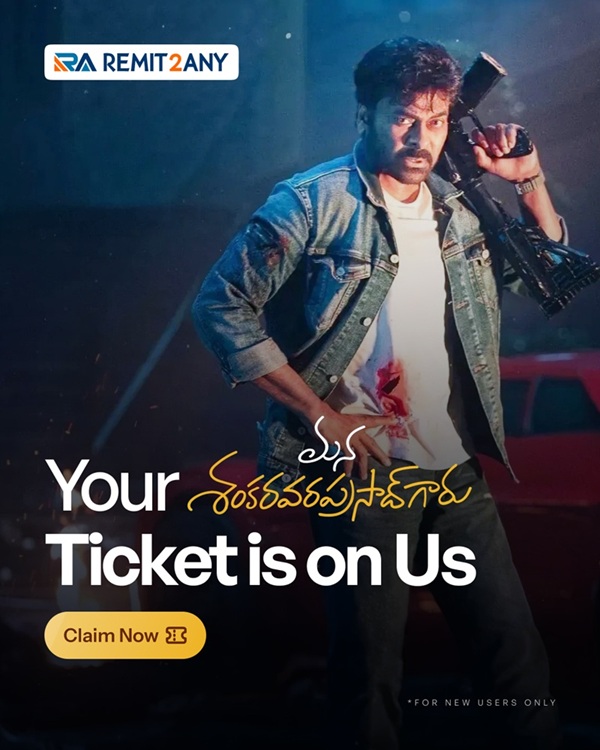Click the man's face in the poster
Viewport: 600px width, 750px height.
click(x=414, y=134)
